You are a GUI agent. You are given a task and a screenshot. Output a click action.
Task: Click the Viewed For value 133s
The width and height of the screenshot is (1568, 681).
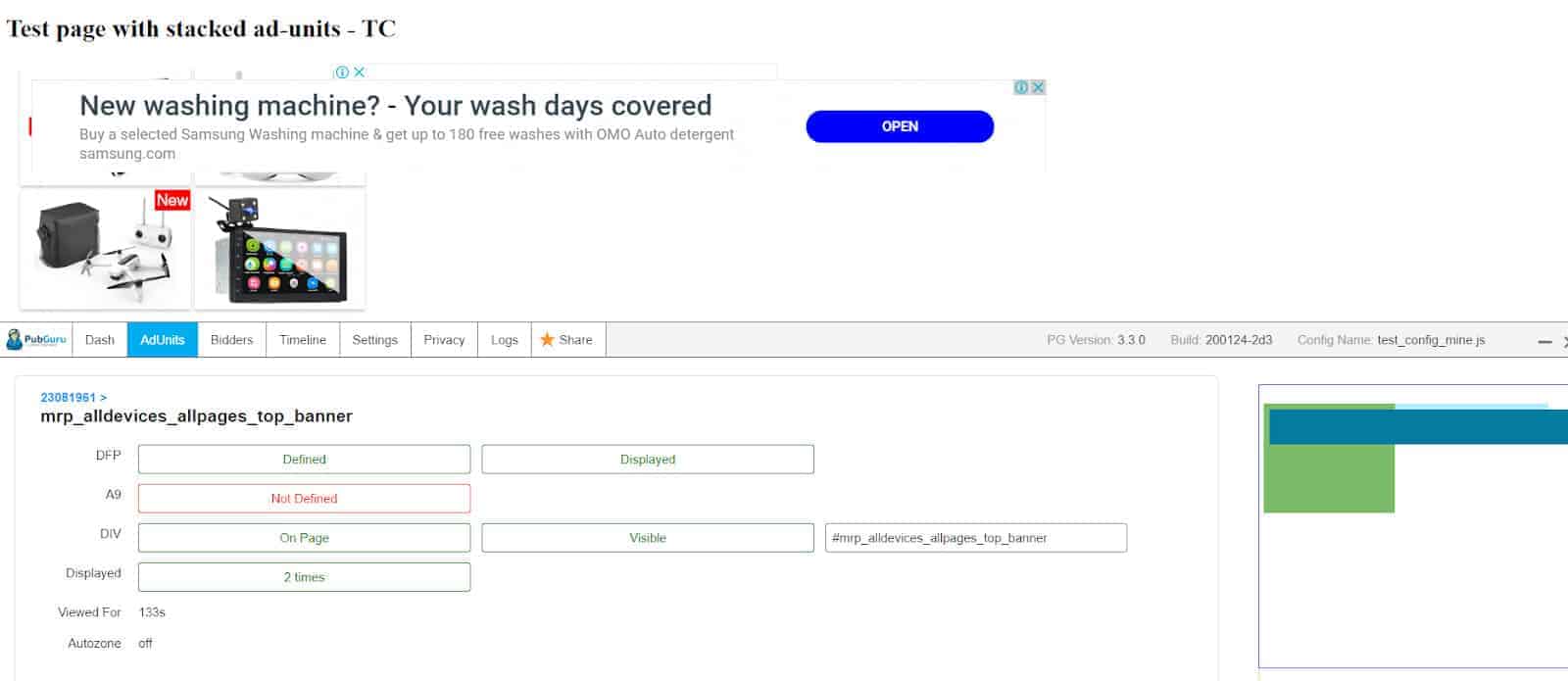coord(152,612)
